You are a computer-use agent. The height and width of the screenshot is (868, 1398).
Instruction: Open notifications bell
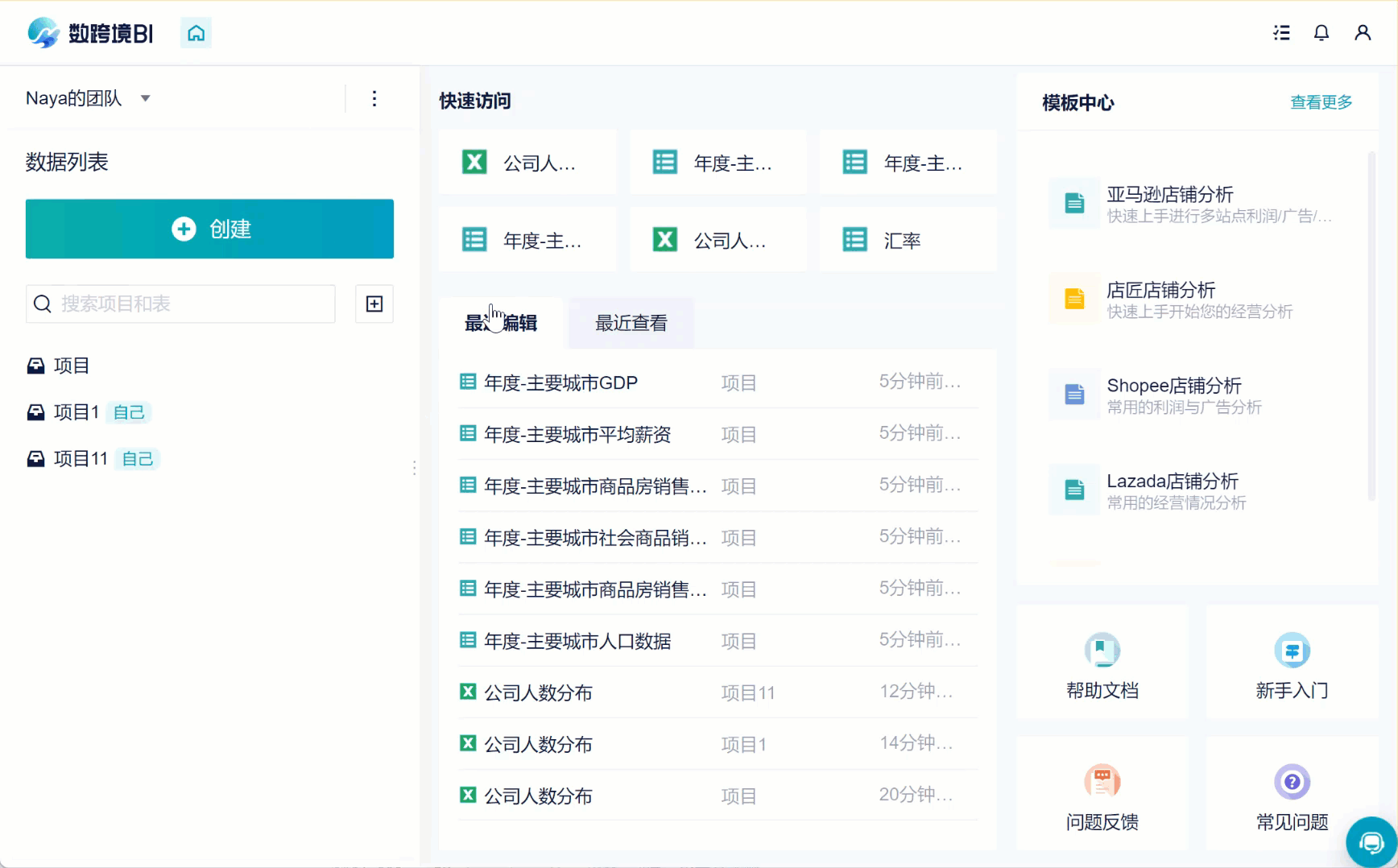click(x=1321, y=33)
